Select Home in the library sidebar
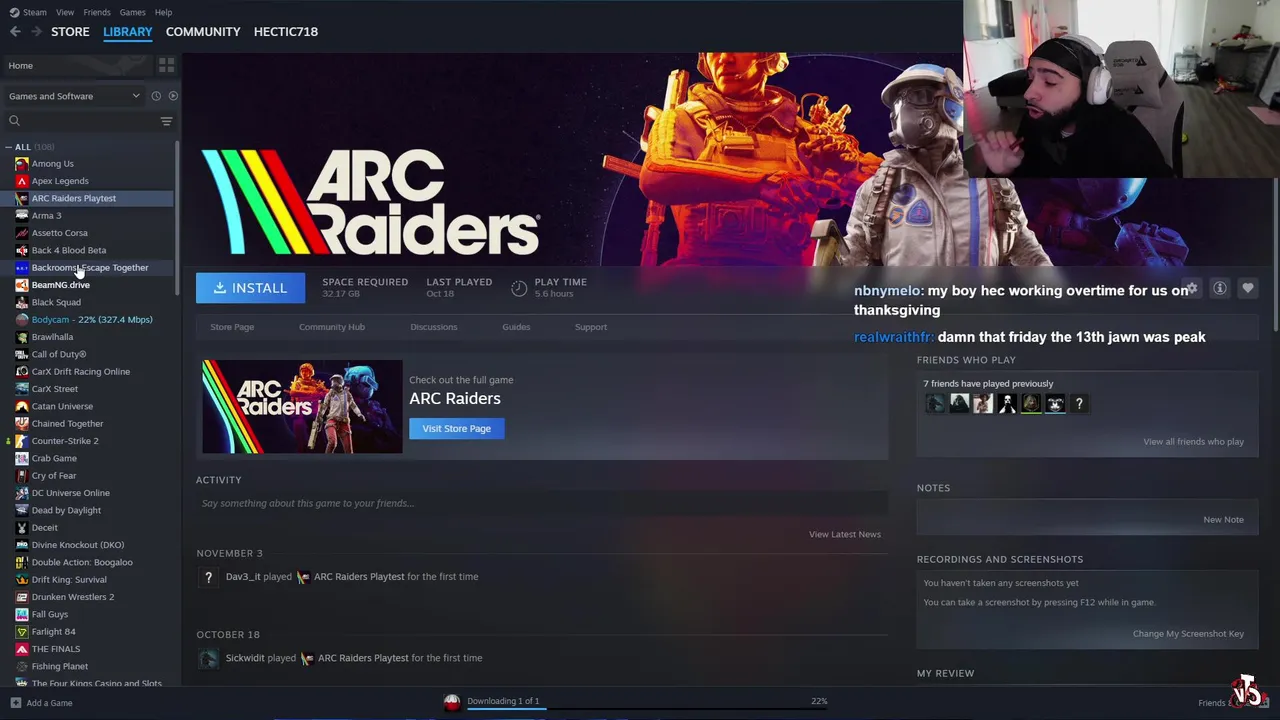This screenshot has height=720, width=1280. pos(75,66)
